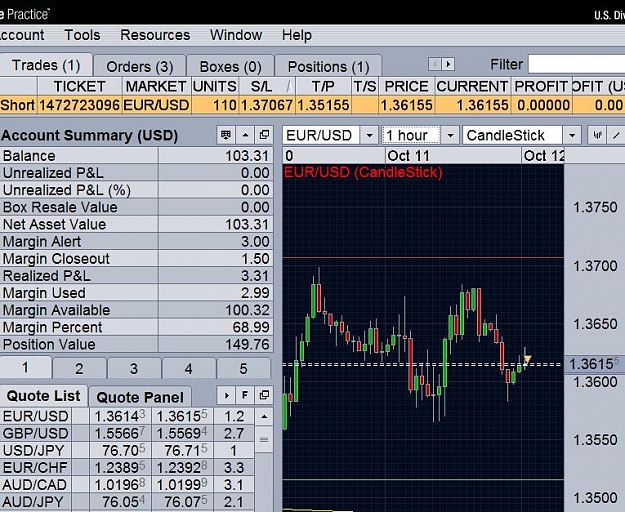Image resolution: width=625 pixels, height=512 pixels.
Task: Click the Balance row in Account Summary
Action: [x=136, y=156]
